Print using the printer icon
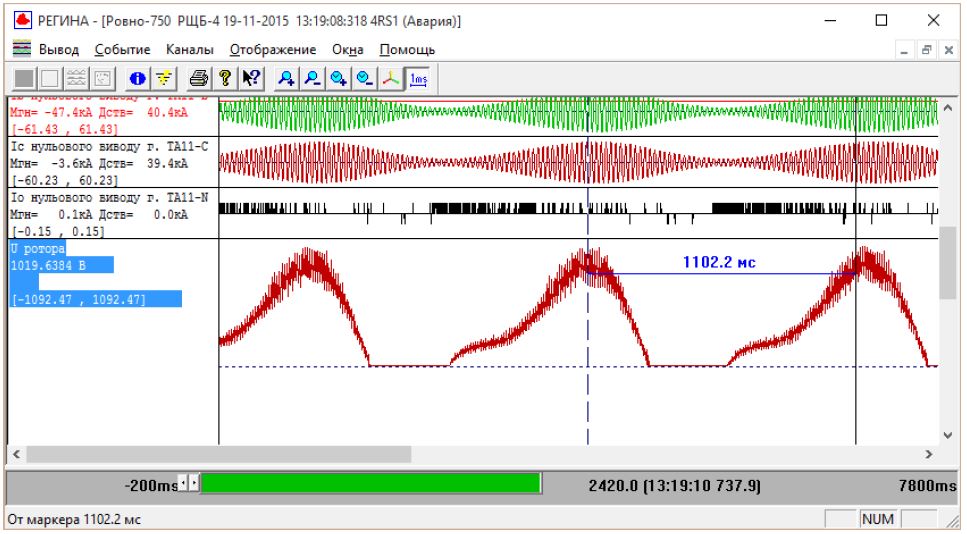967x534 pixels. click(x=199, y=79)
